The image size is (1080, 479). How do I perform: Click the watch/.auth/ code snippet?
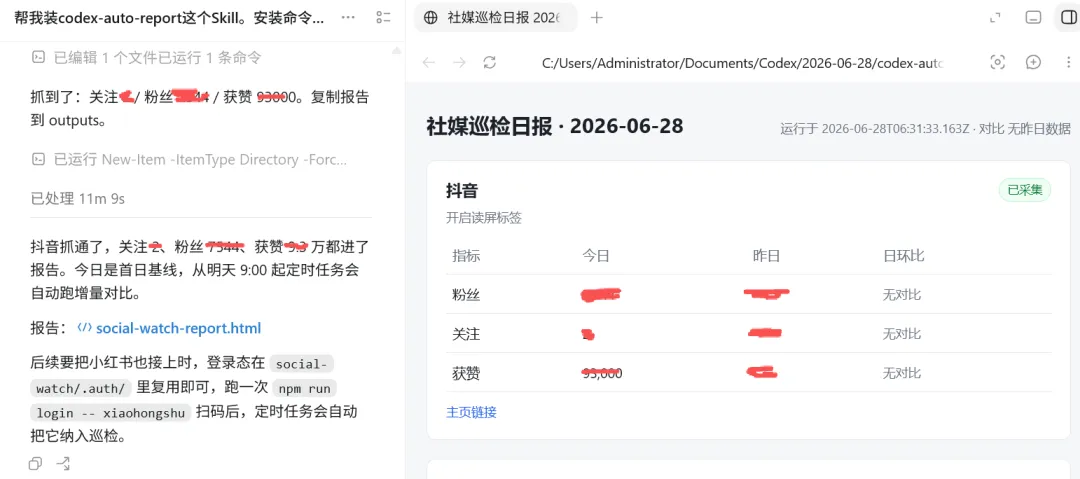coord(81,388)
